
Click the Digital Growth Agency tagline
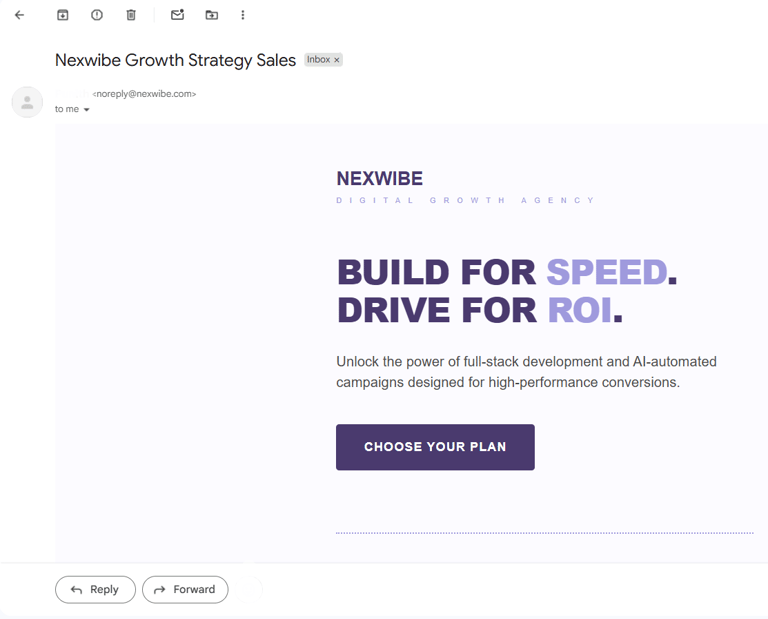pos(465,200)
